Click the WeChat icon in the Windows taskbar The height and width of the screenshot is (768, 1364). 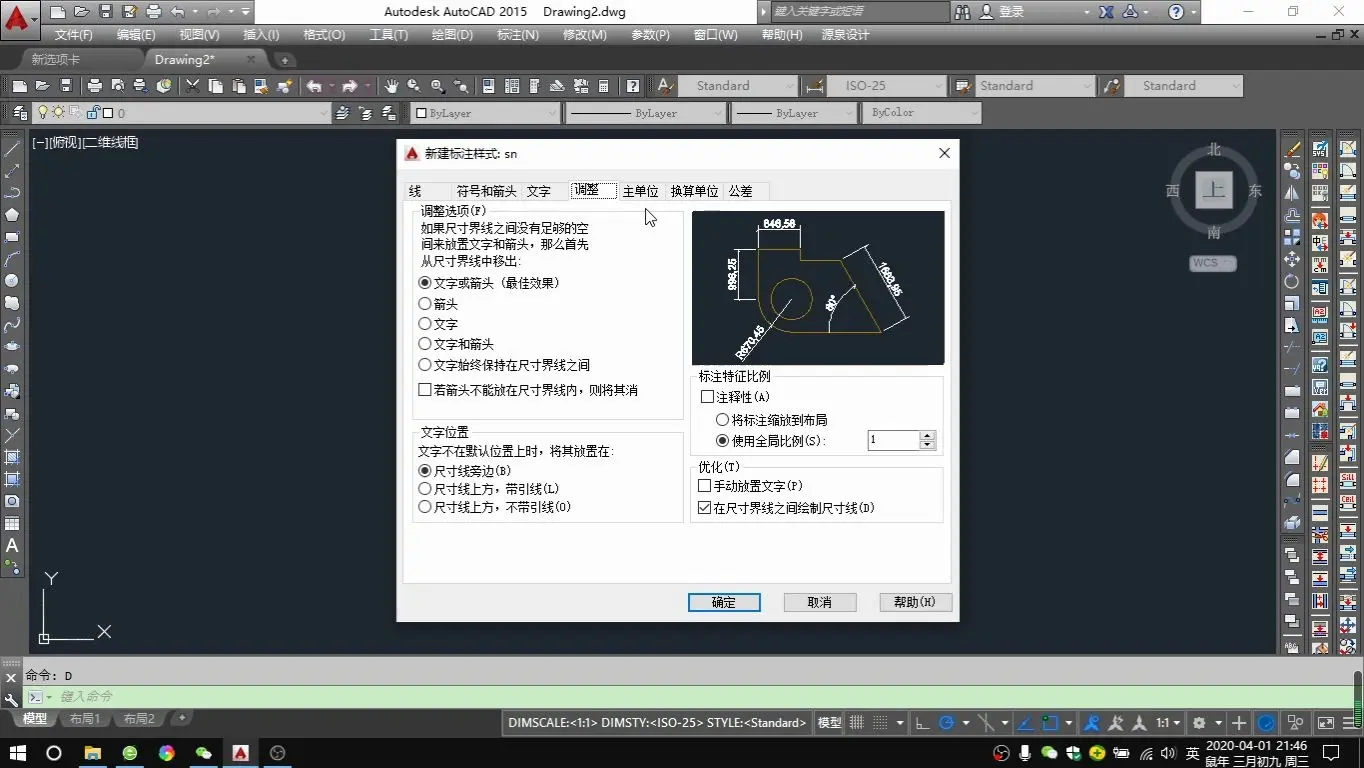coord(203,753)
